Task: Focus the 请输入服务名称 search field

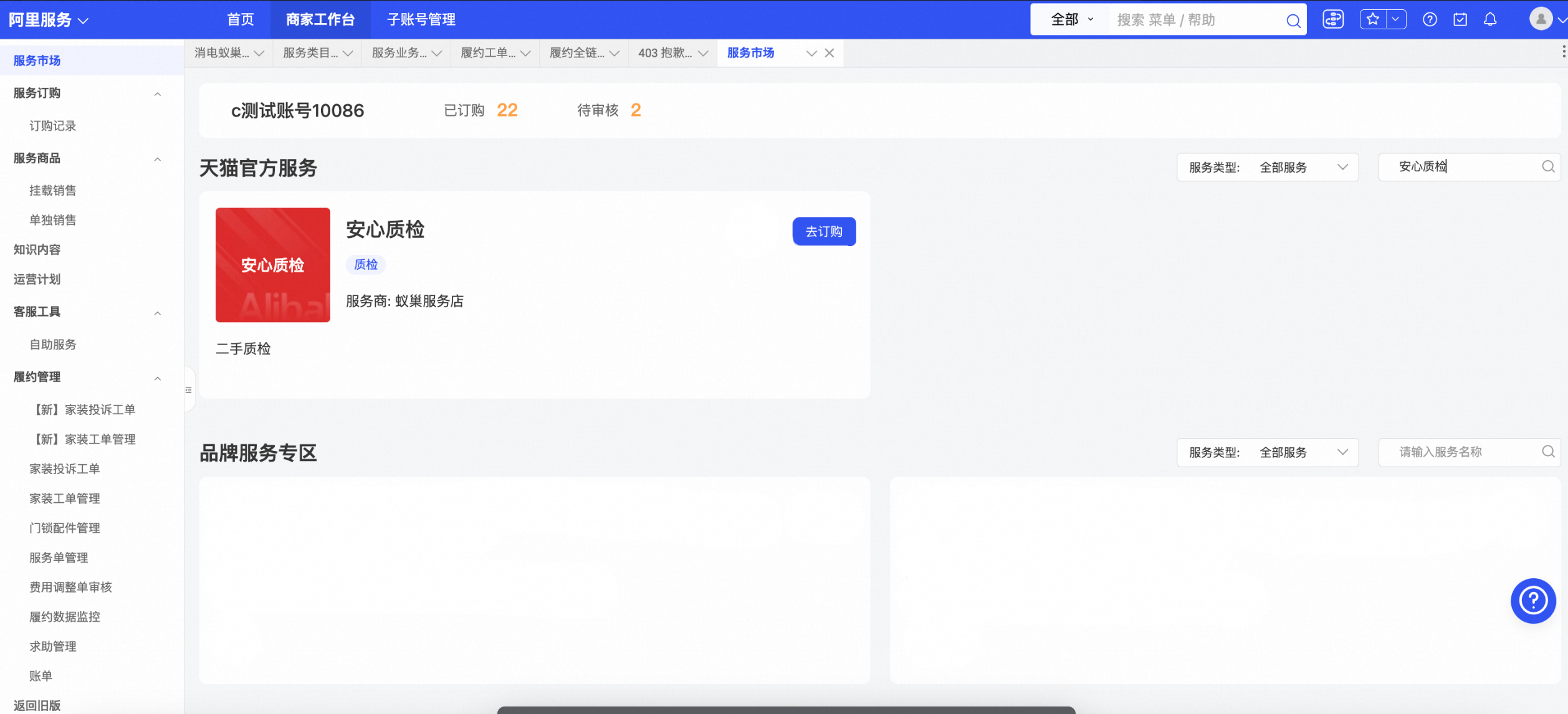Action: (x=1469, y=452)
